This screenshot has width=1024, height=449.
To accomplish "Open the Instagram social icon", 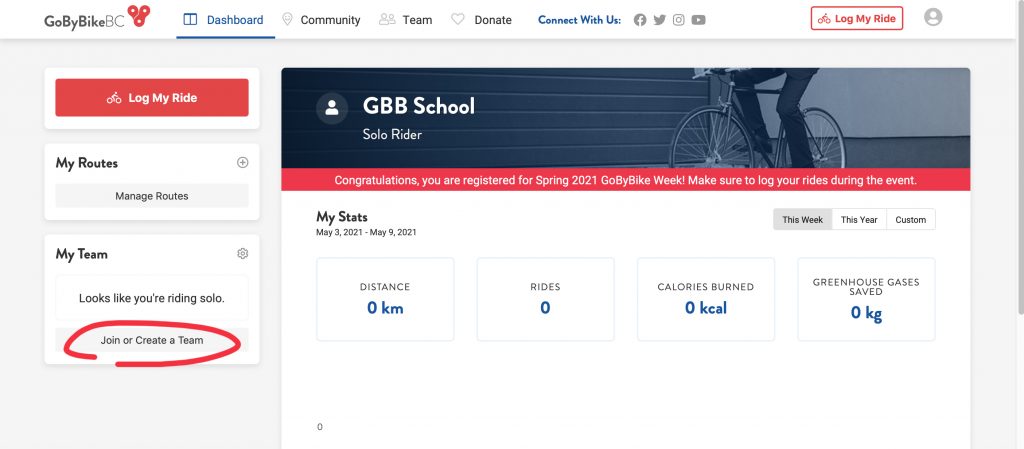I will tap(679, 20).
